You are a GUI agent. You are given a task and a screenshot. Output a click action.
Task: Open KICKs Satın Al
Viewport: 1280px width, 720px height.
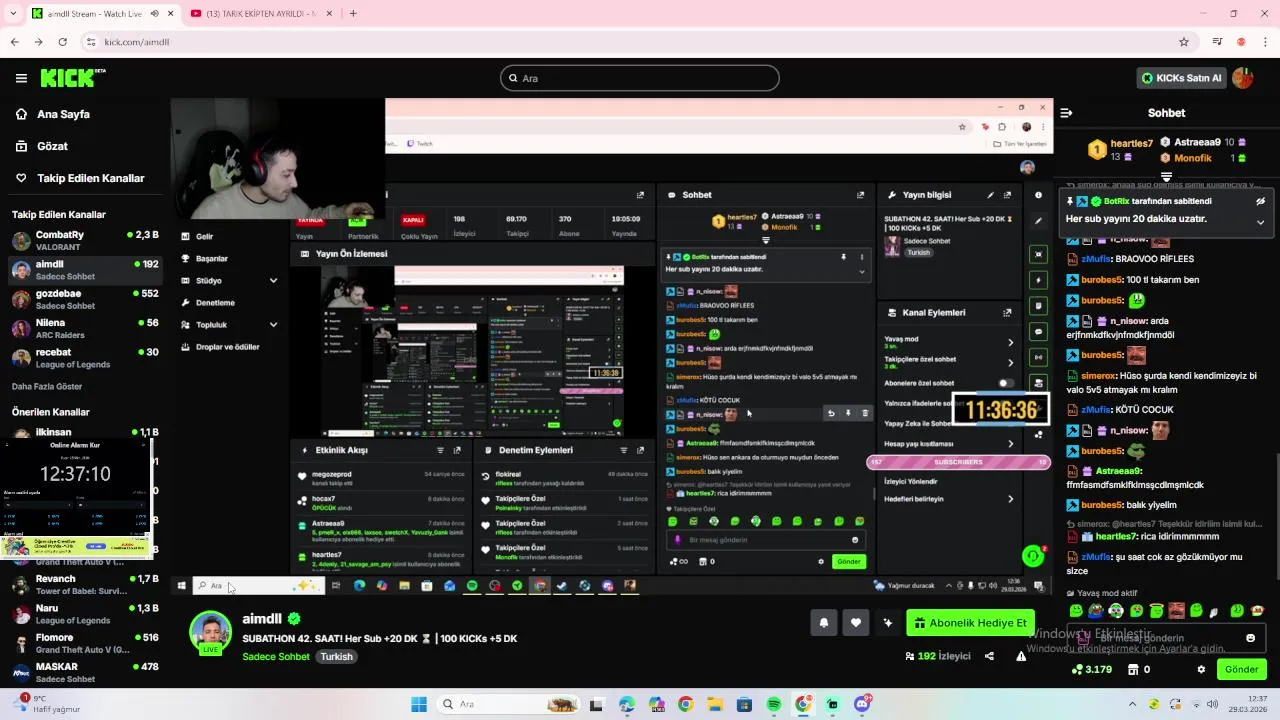click(1181, 78)
